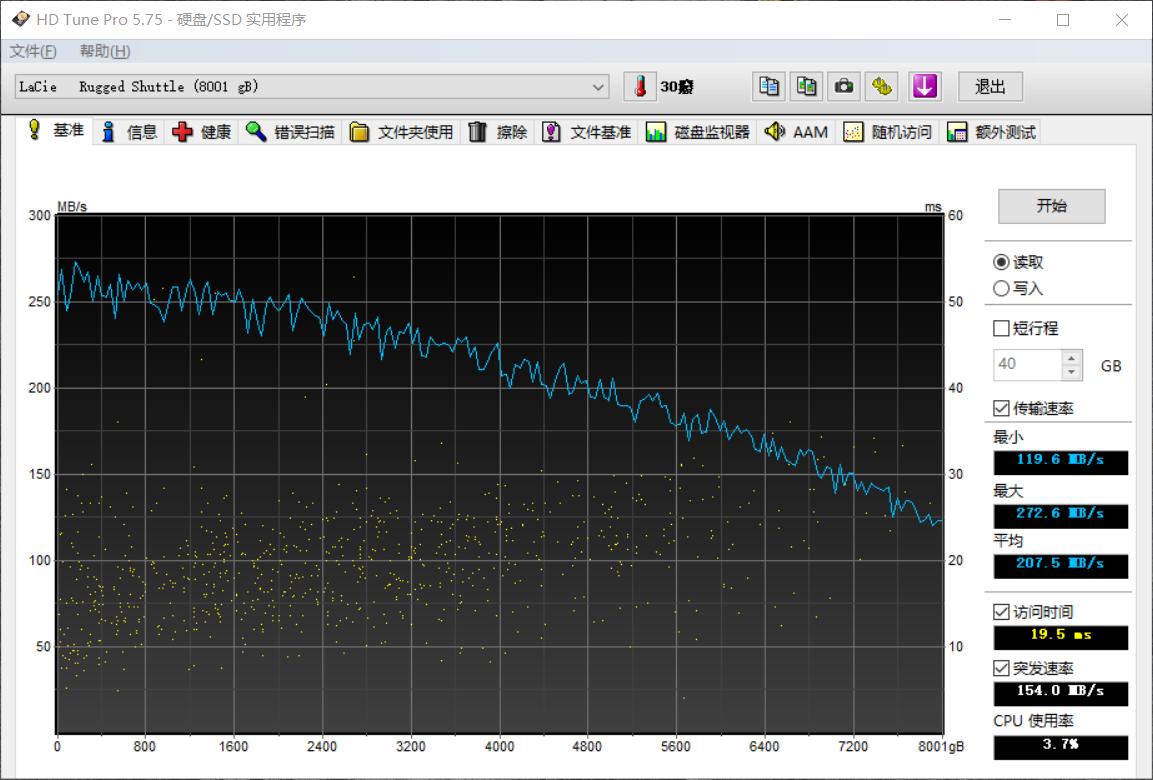Enable the 短行程 short stroke checkbox
The width and height of the screenshot is (1153, 780).
[1001, 328]
